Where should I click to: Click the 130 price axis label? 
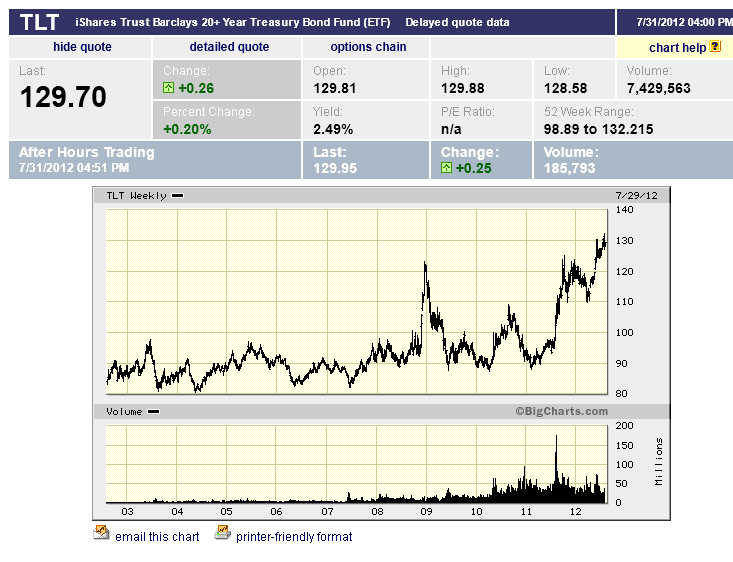pos(624,240)
